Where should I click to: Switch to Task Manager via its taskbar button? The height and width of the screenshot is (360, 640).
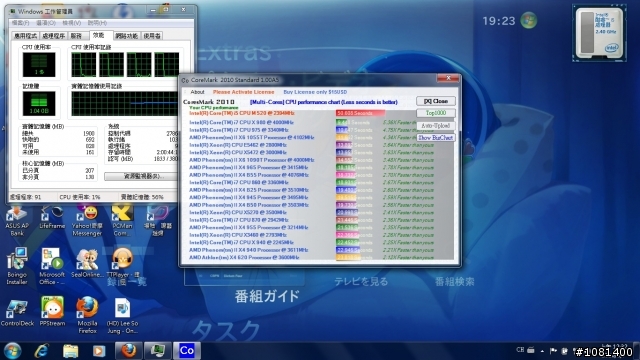[157, 351]
